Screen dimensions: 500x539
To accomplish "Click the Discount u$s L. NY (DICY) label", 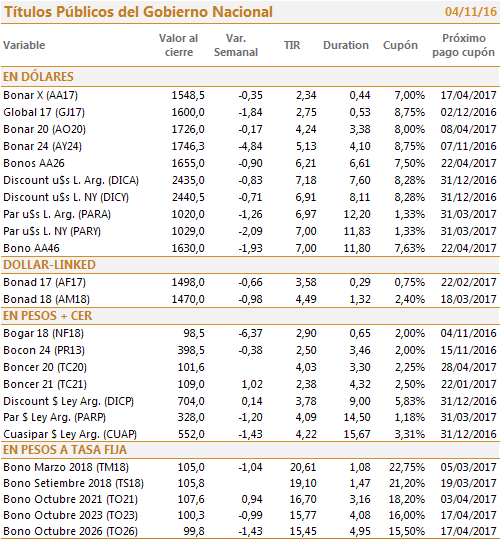I will (66, 197).
